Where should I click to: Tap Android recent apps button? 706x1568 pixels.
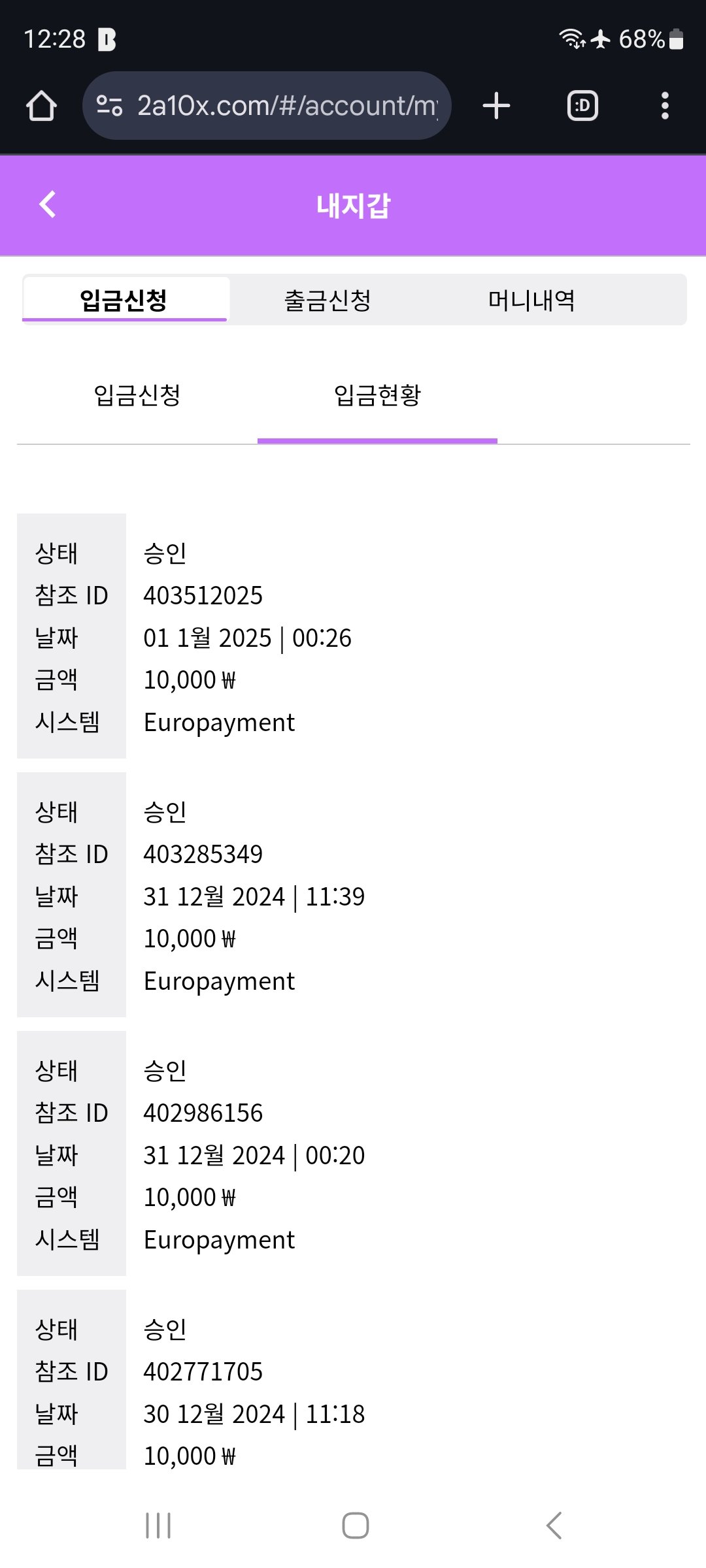(158, 1526)
